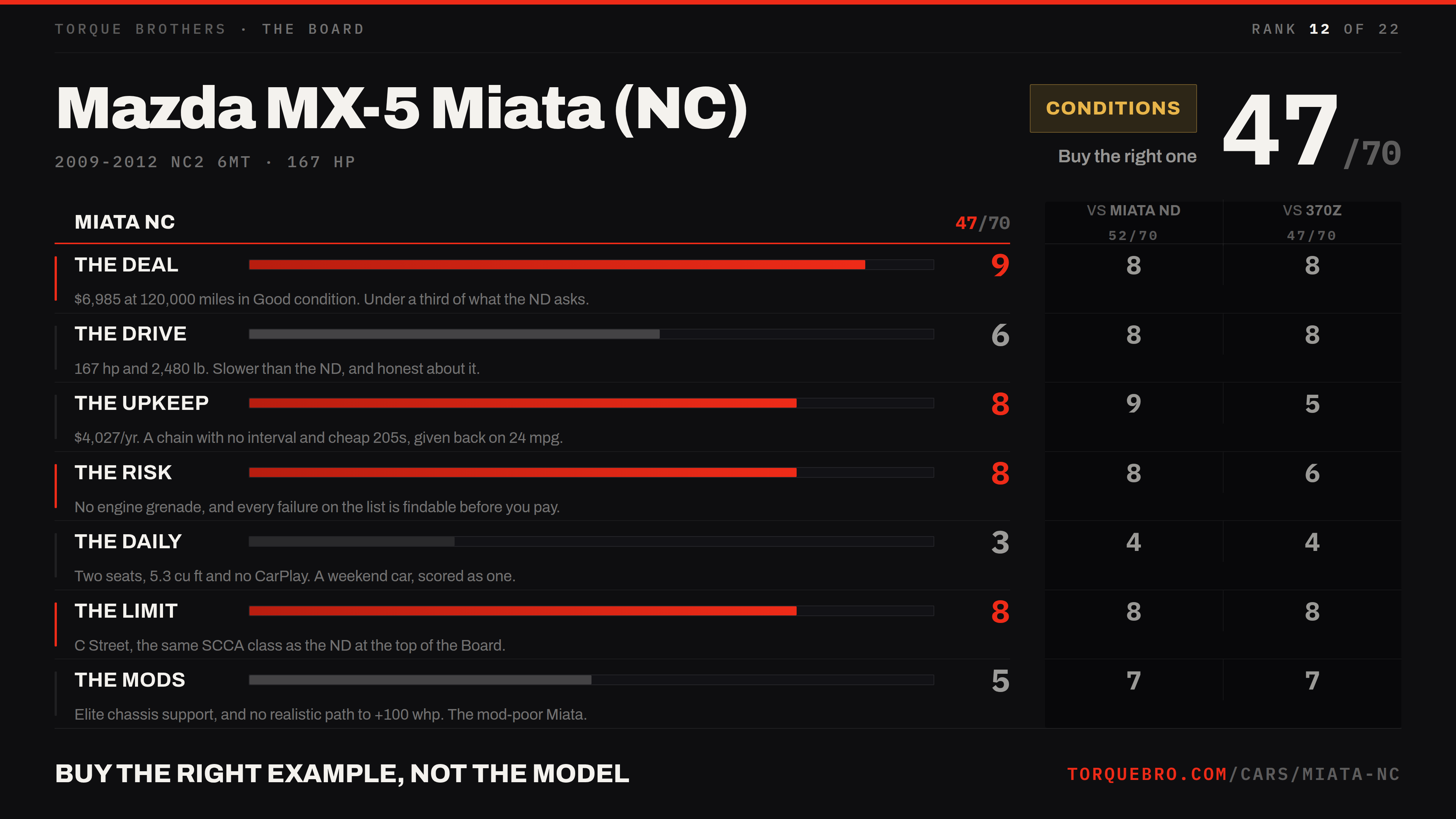This screenshot has width=1456, height=819.
Task: Click THE LIMIT category label
Action: [x=126, y=611]
